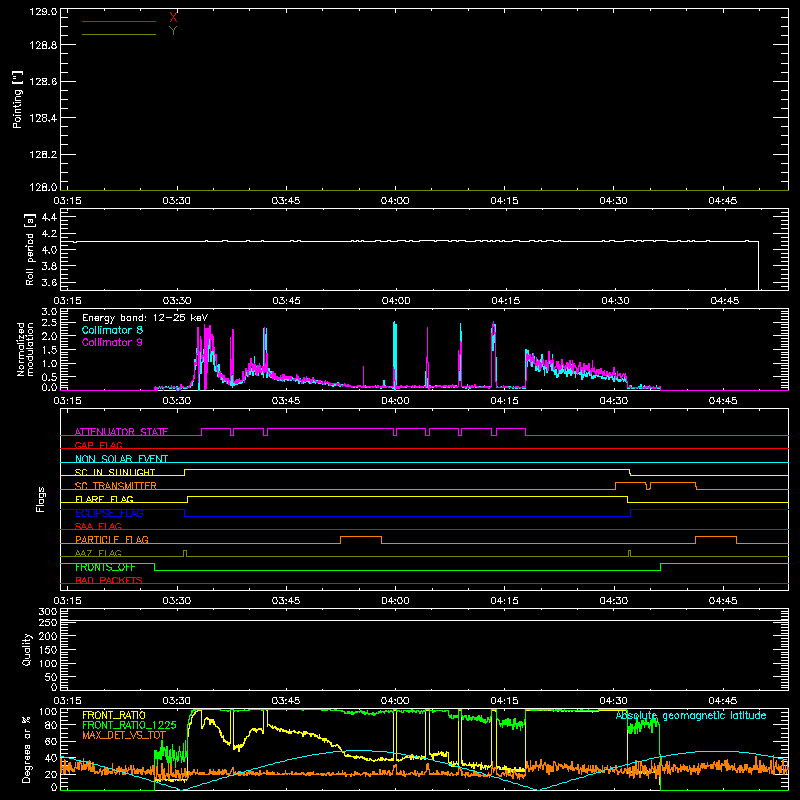
Task: Click 128.2 tick on Pointing axis
Action: pos(43,155)
